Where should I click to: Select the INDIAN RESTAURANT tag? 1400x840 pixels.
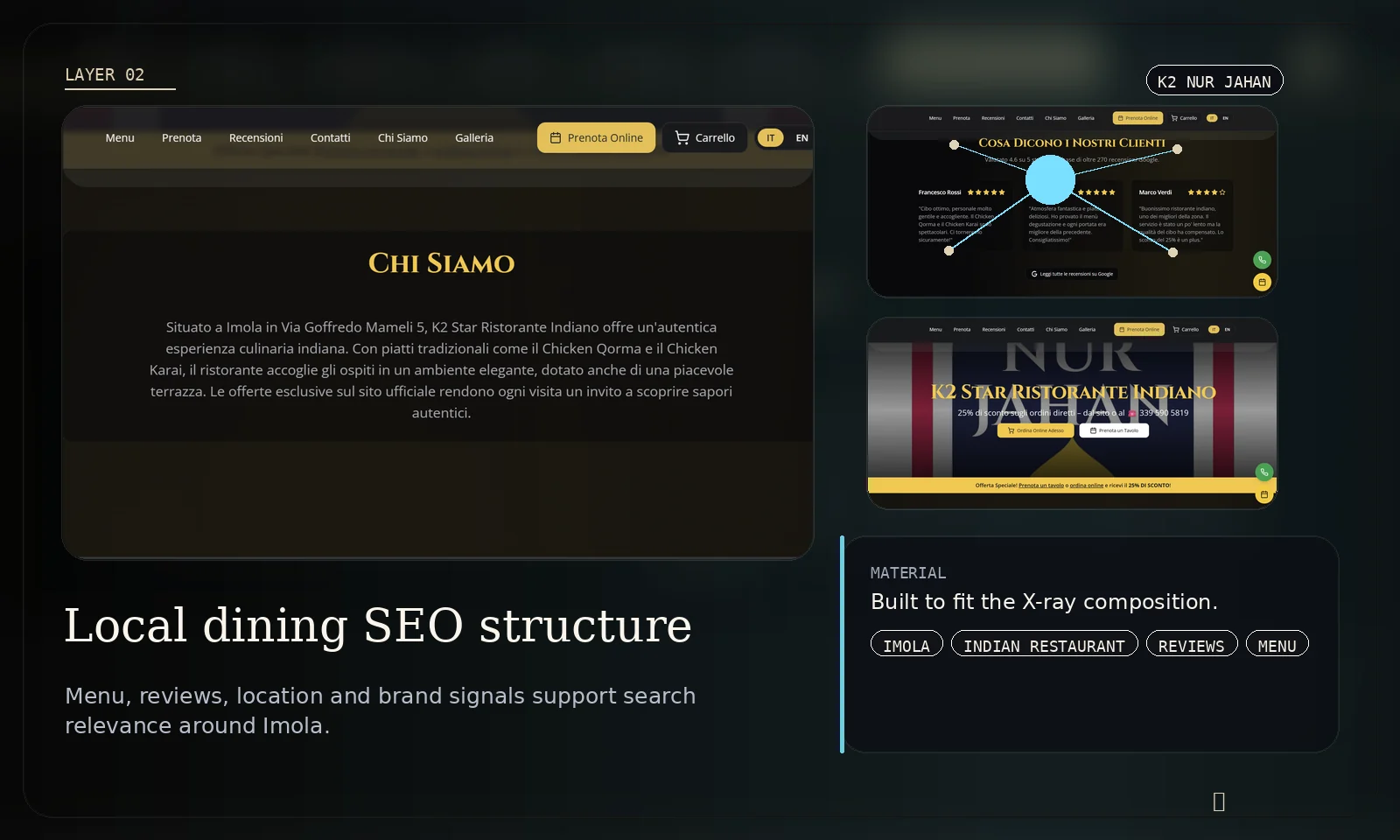click(x=1045, y=645)
